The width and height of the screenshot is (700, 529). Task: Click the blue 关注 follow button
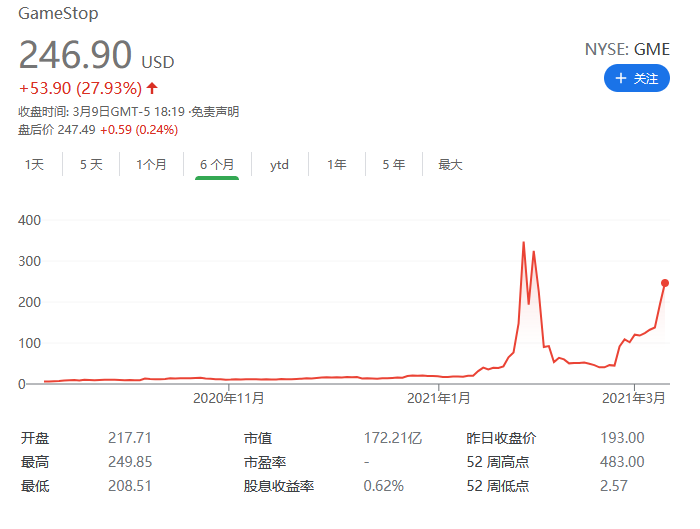[637, 78]
